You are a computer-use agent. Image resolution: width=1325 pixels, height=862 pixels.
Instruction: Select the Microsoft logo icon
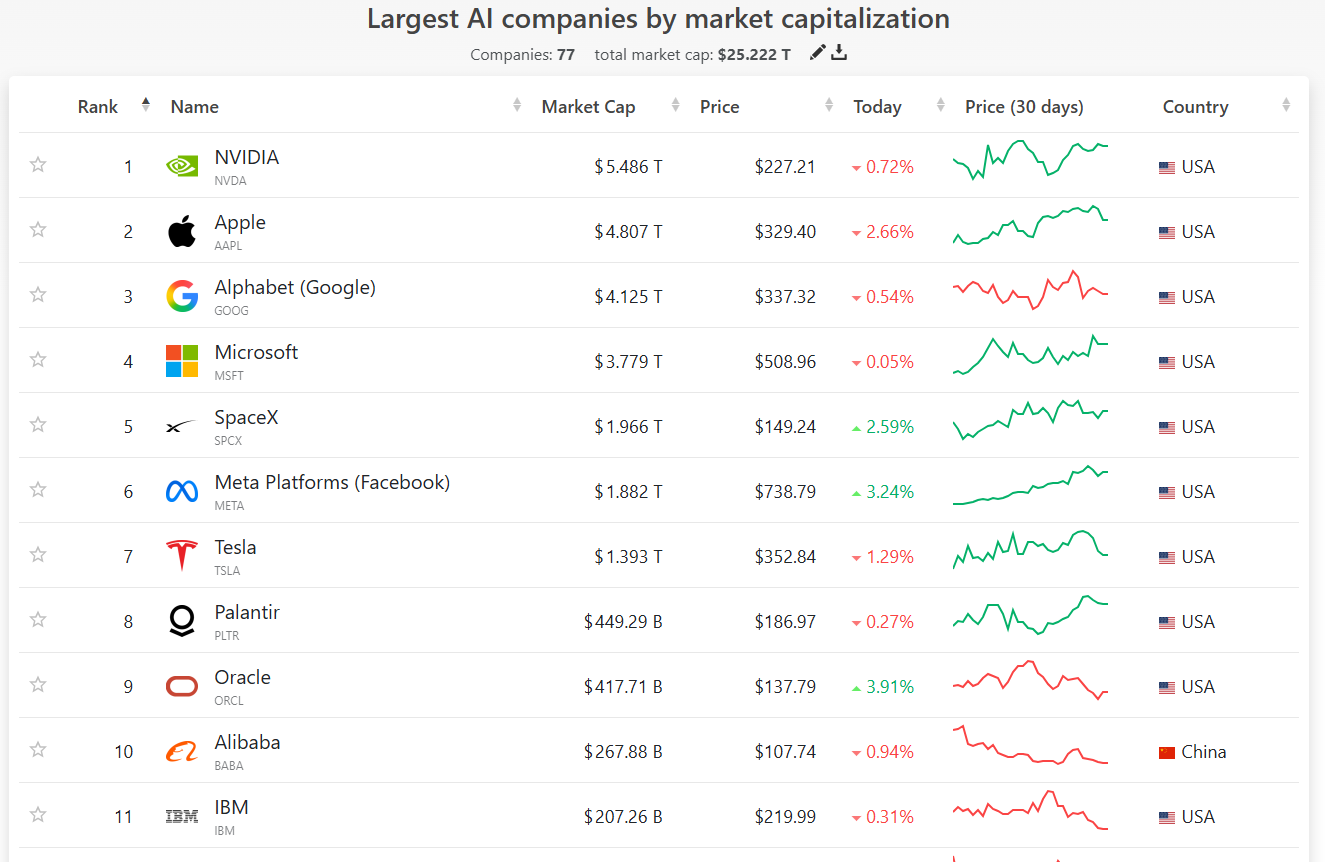tap(182, 361)
